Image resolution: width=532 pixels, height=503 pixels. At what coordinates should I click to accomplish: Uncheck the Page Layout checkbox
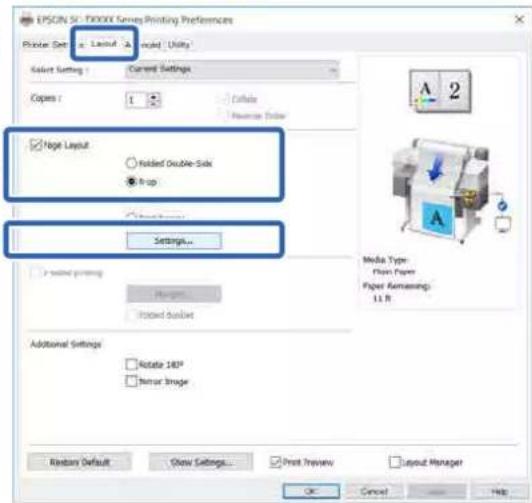[x=35, y=145]
